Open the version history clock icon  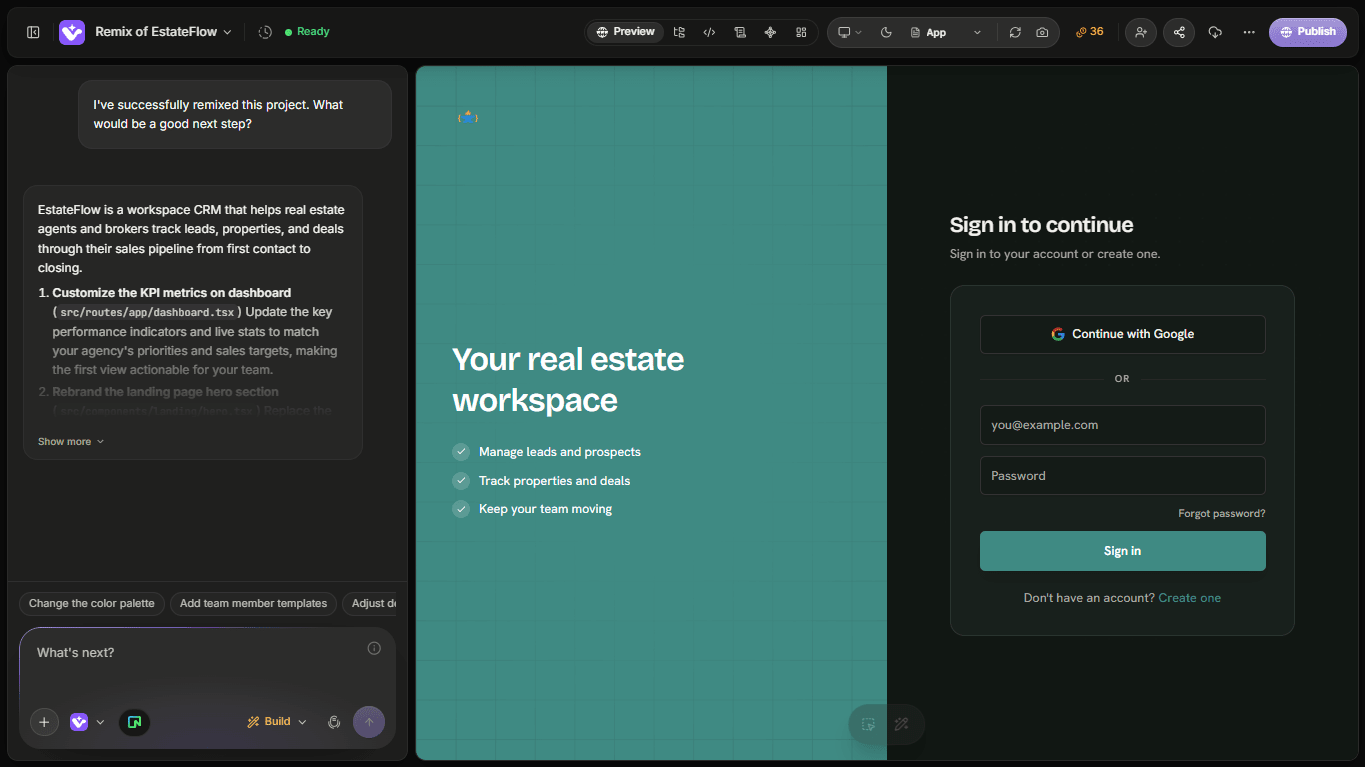point(265,32)
